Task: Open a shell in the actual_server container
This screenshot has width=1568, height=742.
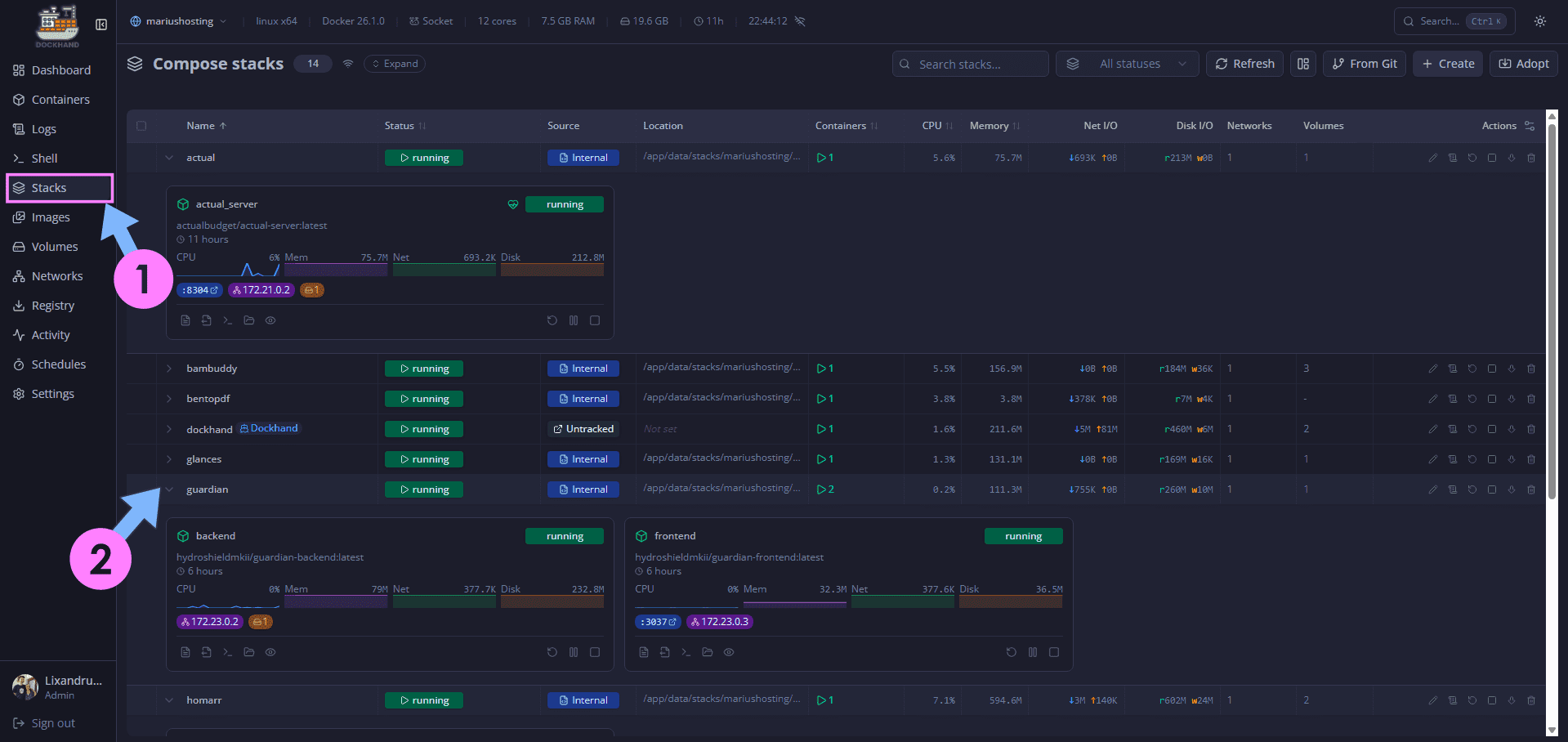Action: point(227,320)
